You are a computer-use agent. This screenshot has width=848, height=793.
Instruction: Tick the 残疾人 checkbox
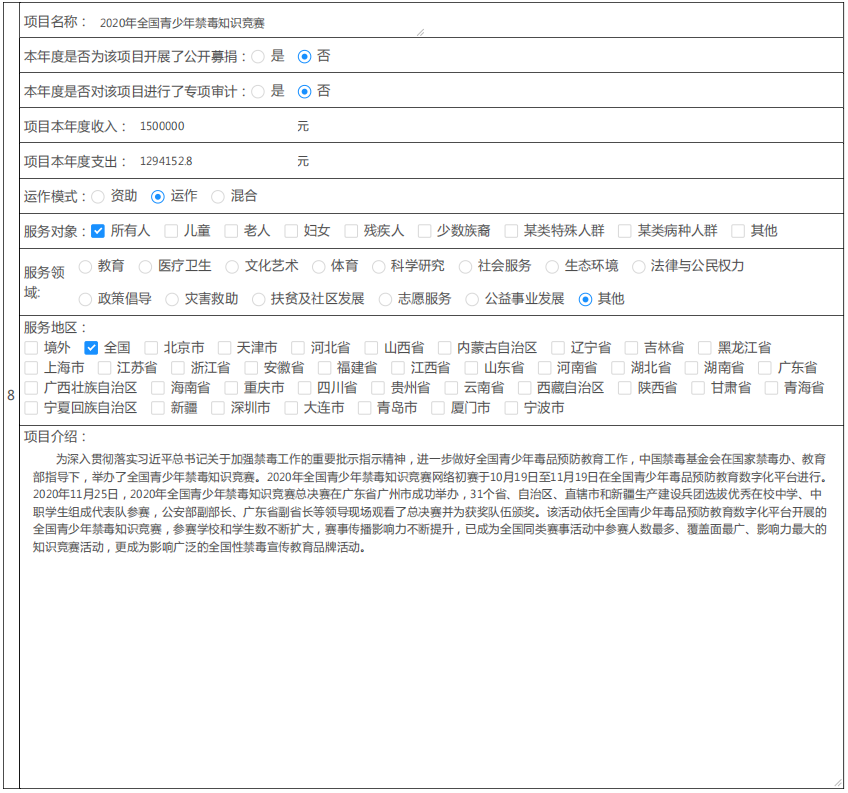[x=351, y=231]
